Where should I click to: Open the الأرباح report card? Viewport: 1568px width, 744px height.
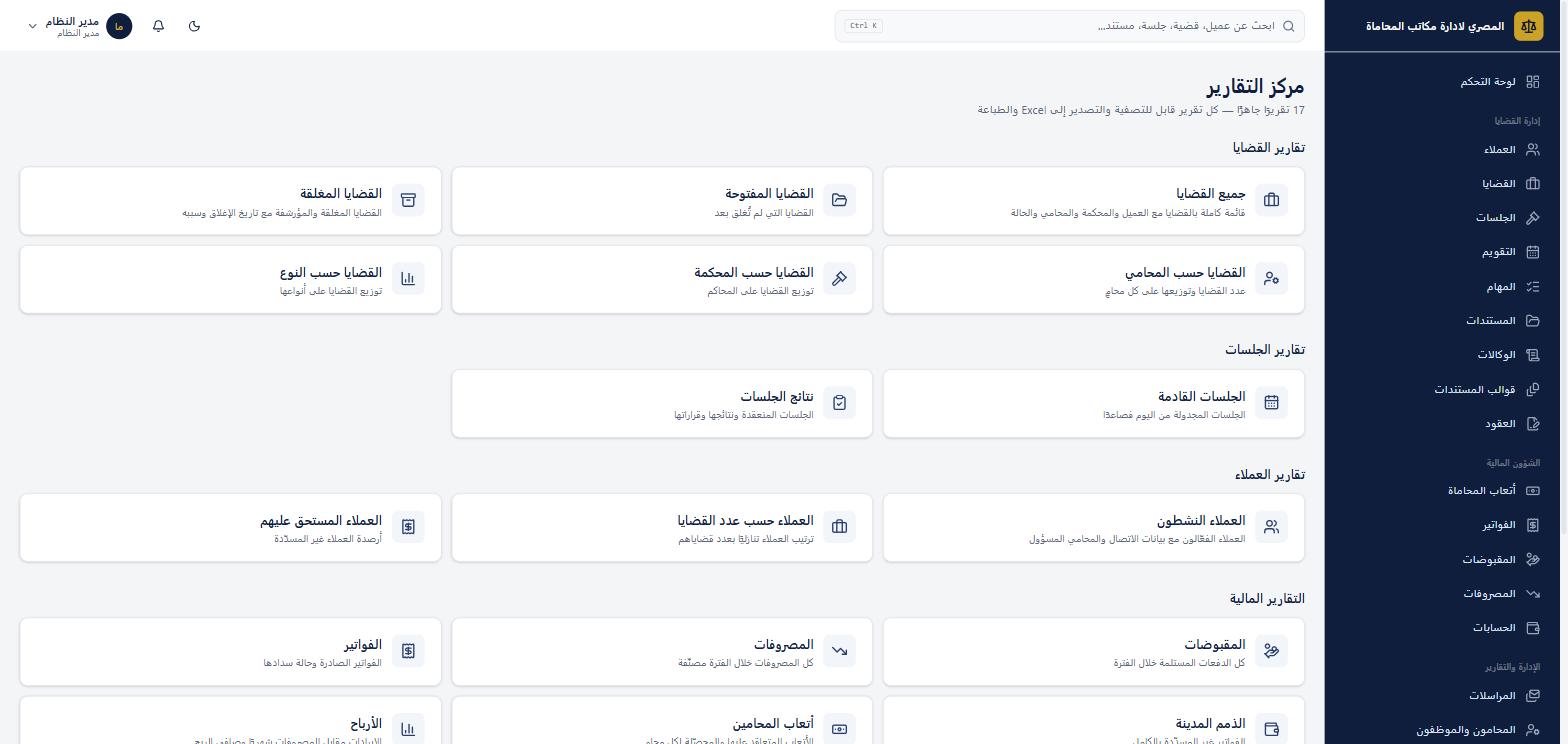click(230, 721)
